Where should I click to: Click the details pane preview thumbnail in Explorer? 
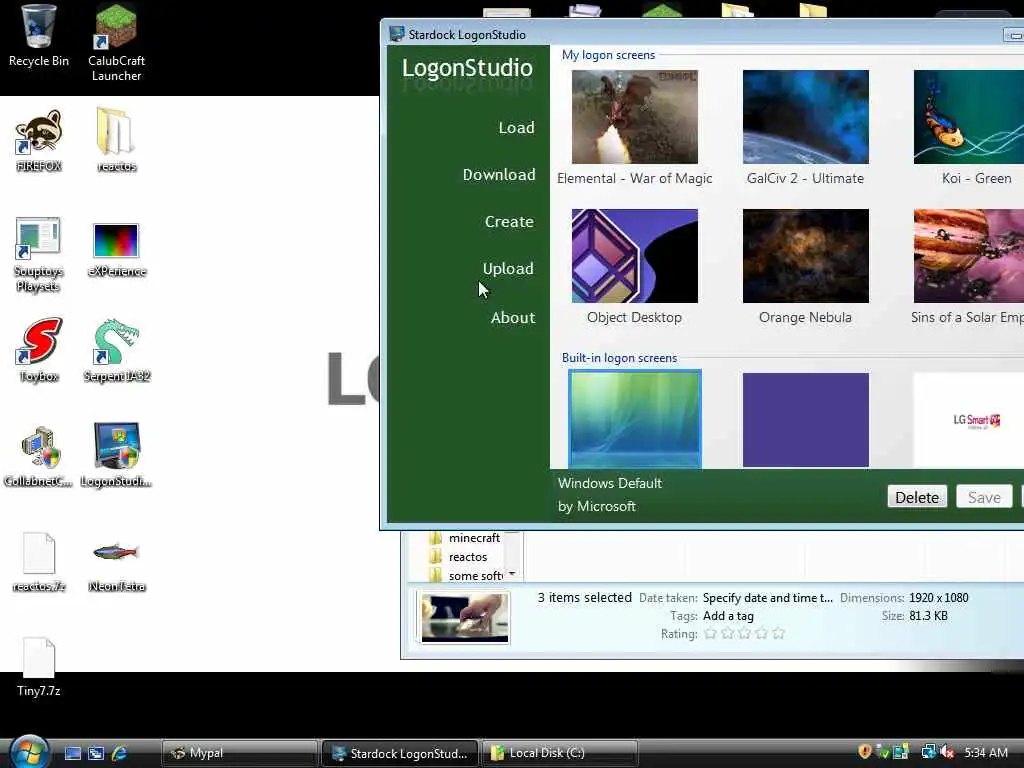(464, 618)
